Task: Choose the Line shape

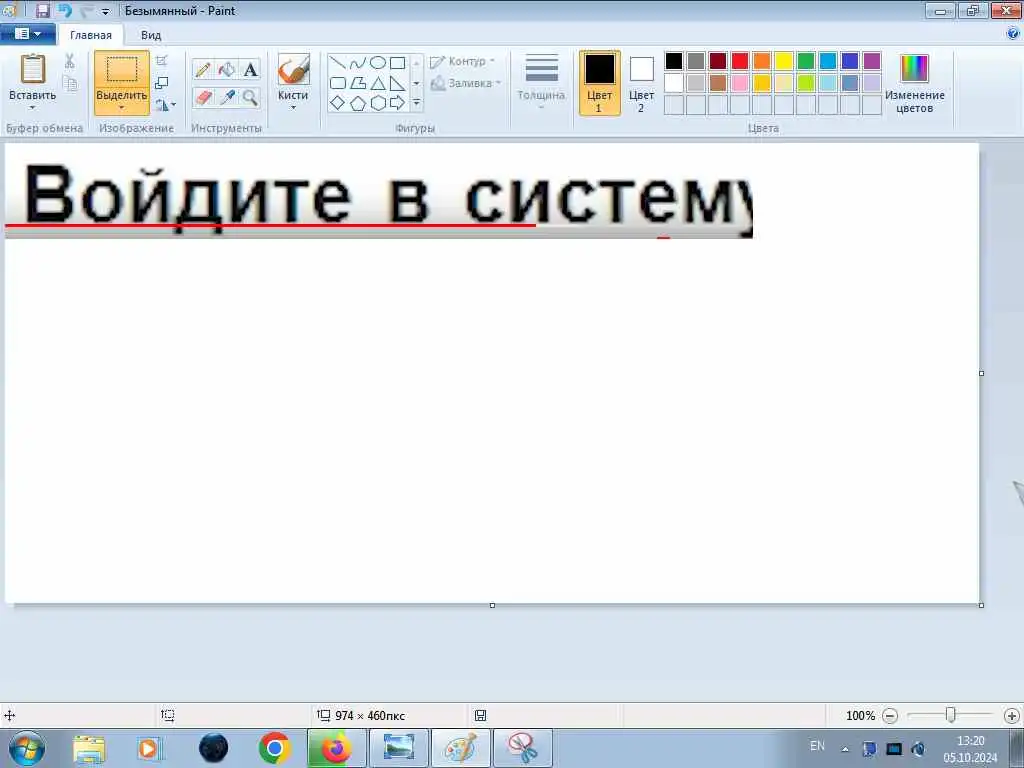Action: click(x=338, y=63)
